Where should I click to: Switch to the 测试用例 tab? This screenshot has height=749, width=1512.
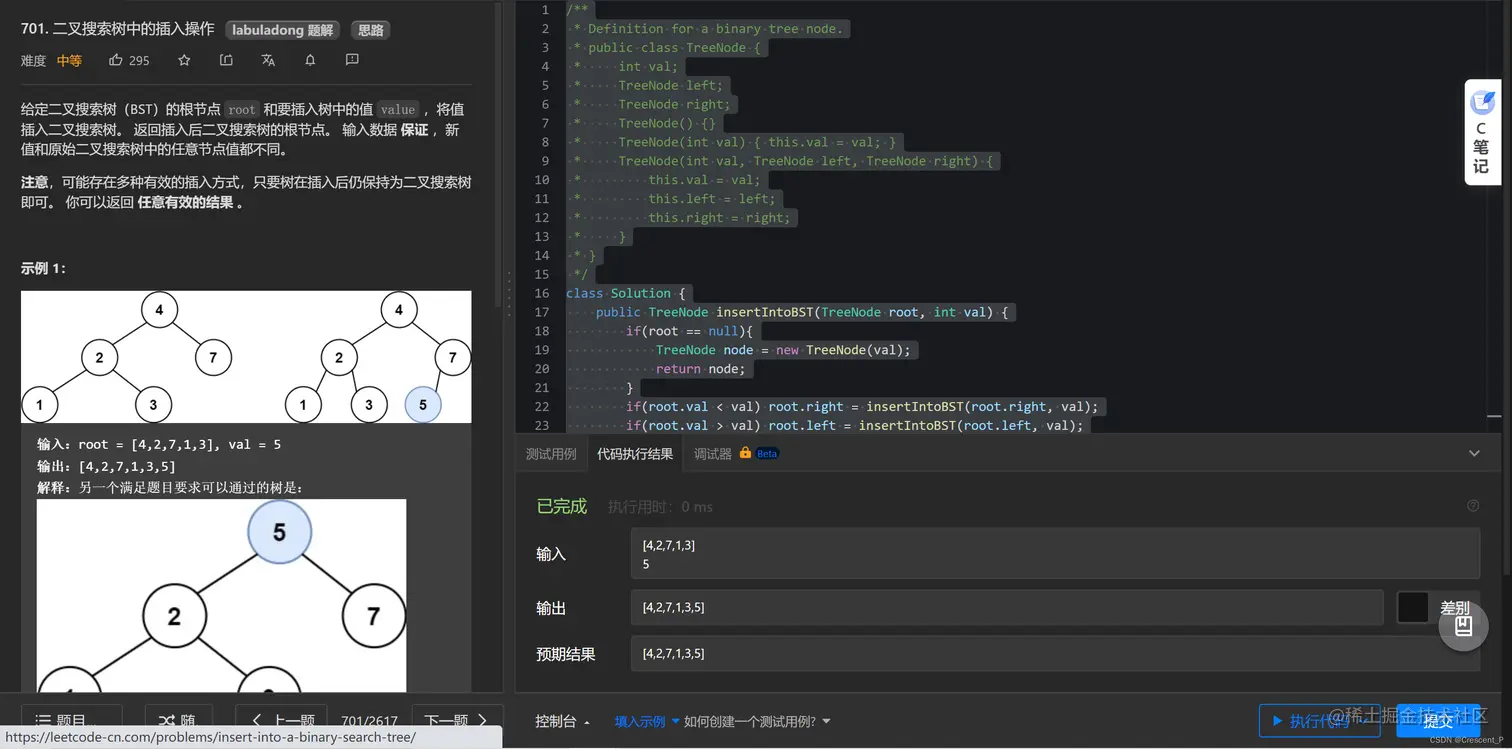551,454
